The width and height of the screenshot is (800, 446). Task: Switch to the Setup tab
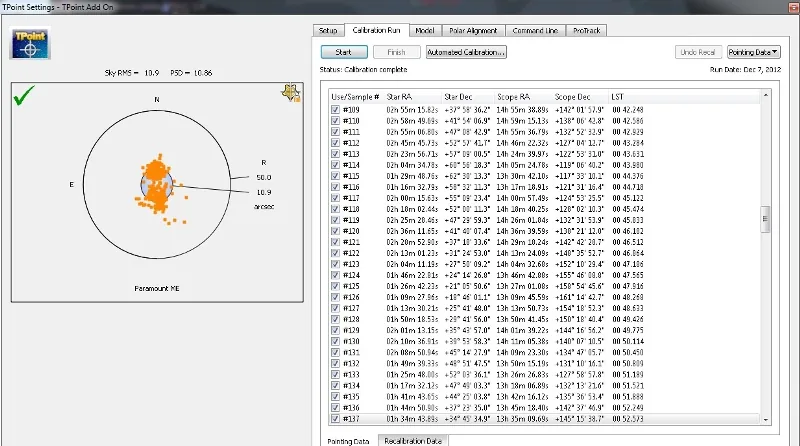point(328,31)
